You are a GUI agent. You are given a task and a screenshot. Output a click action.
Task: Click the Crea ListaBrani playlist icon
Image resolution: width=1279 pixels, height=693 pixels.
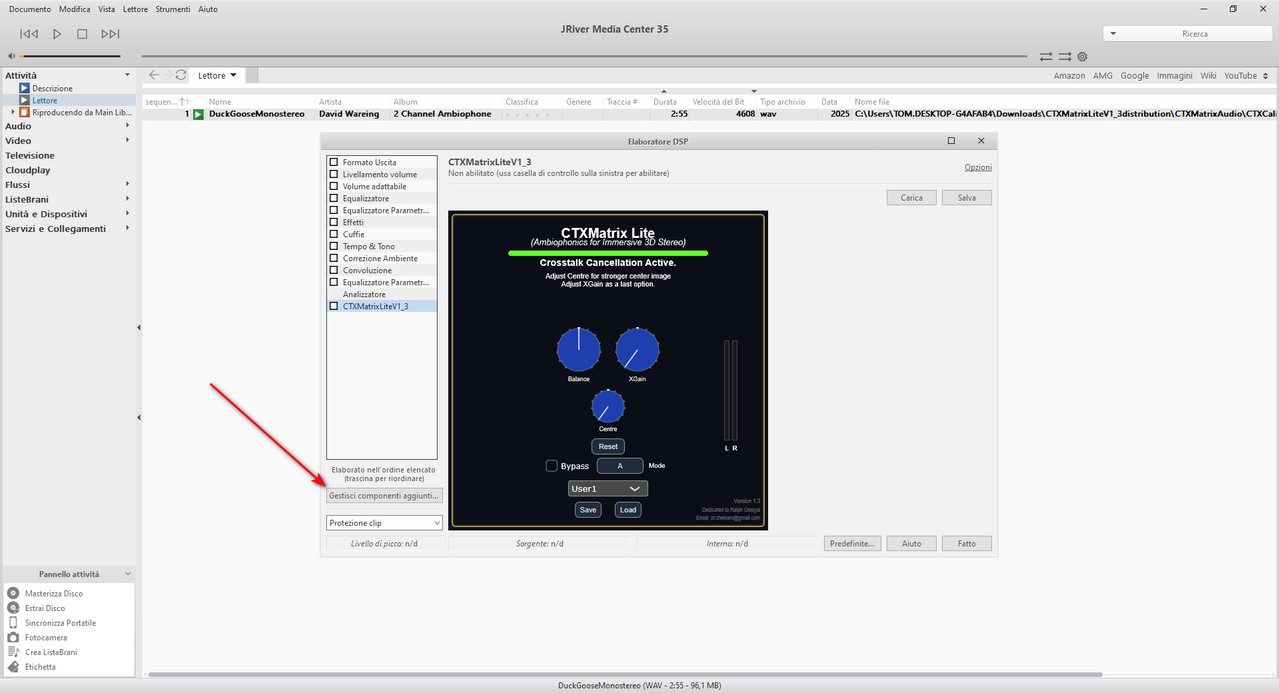pyautogui.click(x=14, y=652)
